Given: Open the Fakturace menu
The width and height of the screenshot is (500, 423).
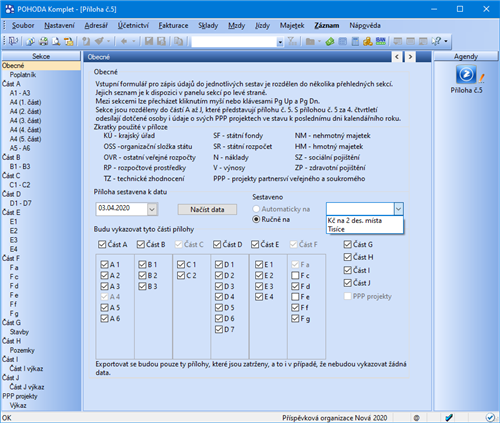Looking at the screenshot, I should tap(173, 25).
